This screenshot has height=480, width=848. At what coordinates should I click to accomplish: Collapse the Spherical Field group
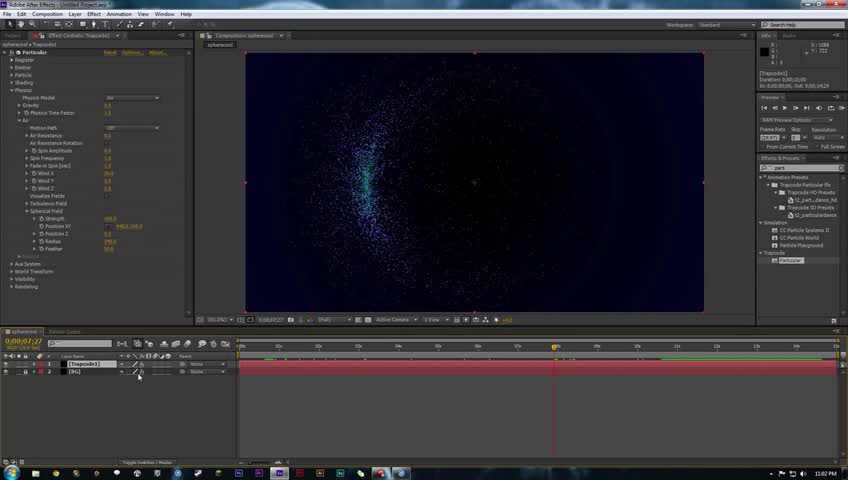click(27, 211)
